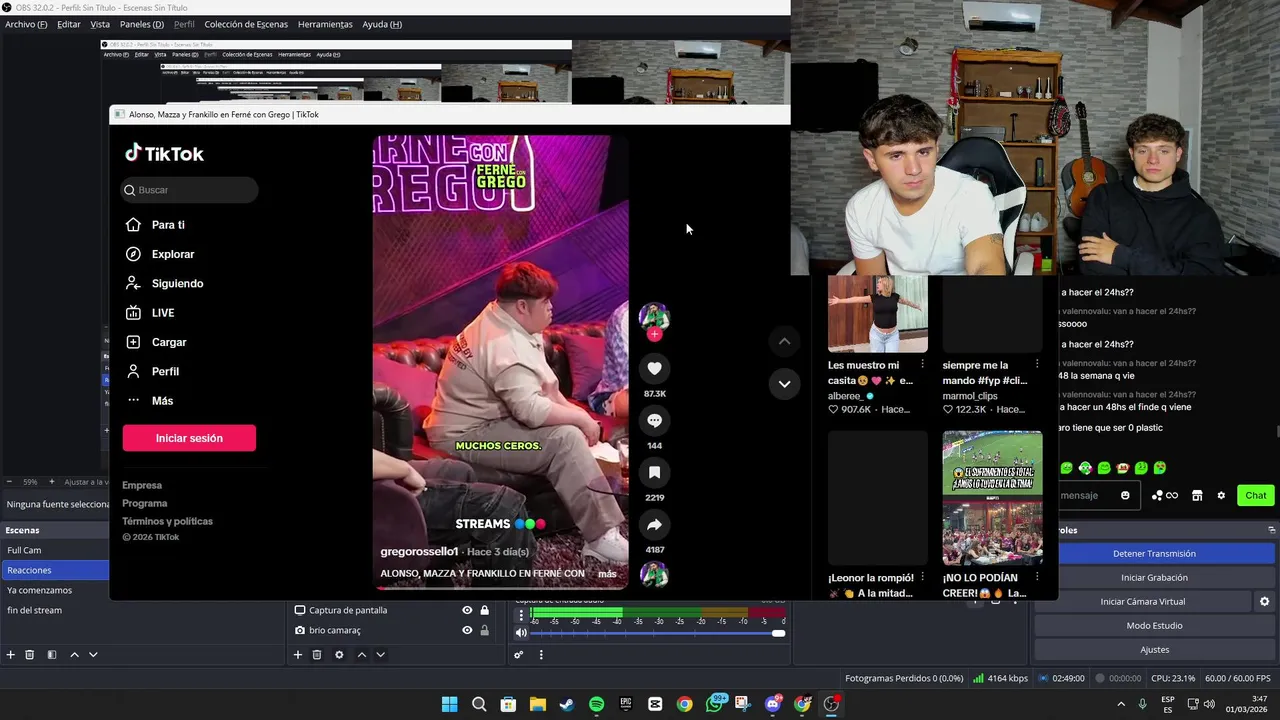Open the ¡NO LO PODÍAN CREER! video thumbnail

point(992,498)
